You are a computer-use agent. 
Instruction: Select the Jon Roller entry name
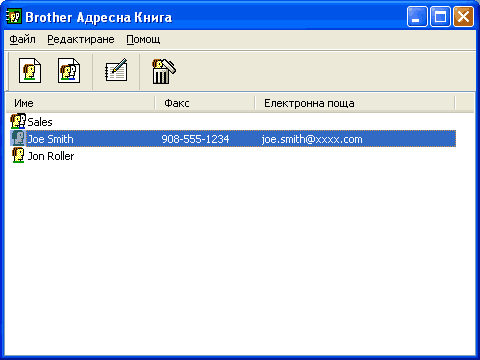tap(51, 156)
